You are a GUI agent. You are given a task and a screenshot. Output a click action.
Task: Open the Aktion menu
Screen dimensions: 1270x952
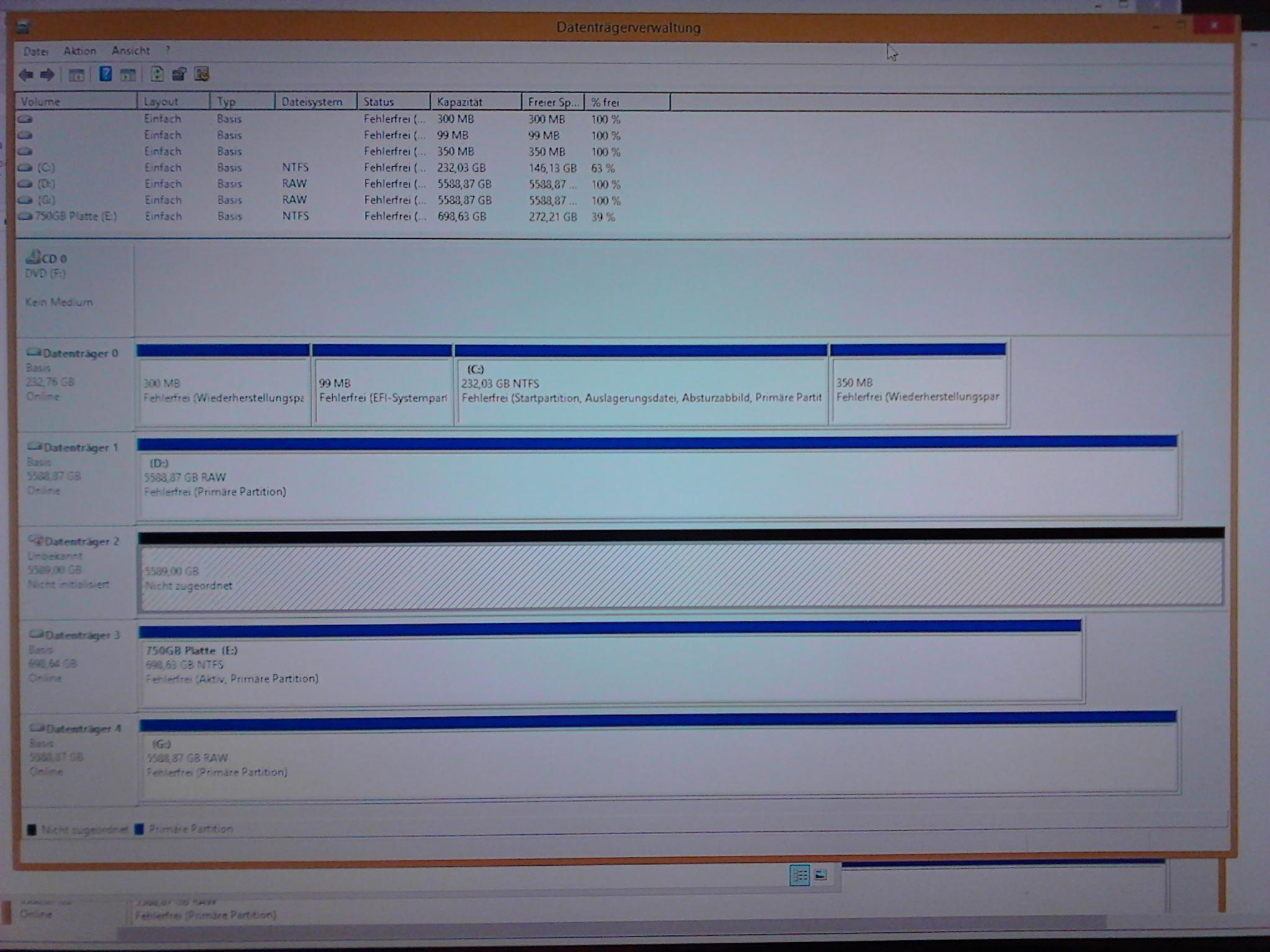[79, 51]
